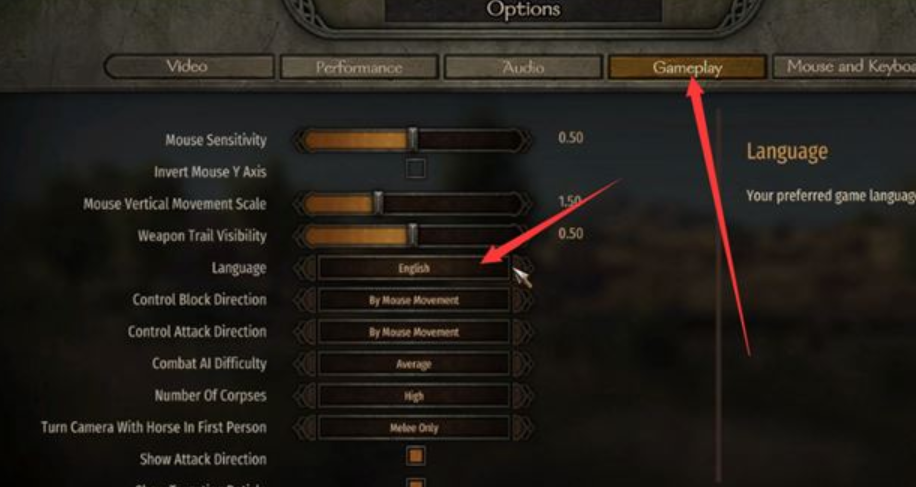Click left arrow for Control Block Direction
916x487 pixels.
click(x=305, y=300)
